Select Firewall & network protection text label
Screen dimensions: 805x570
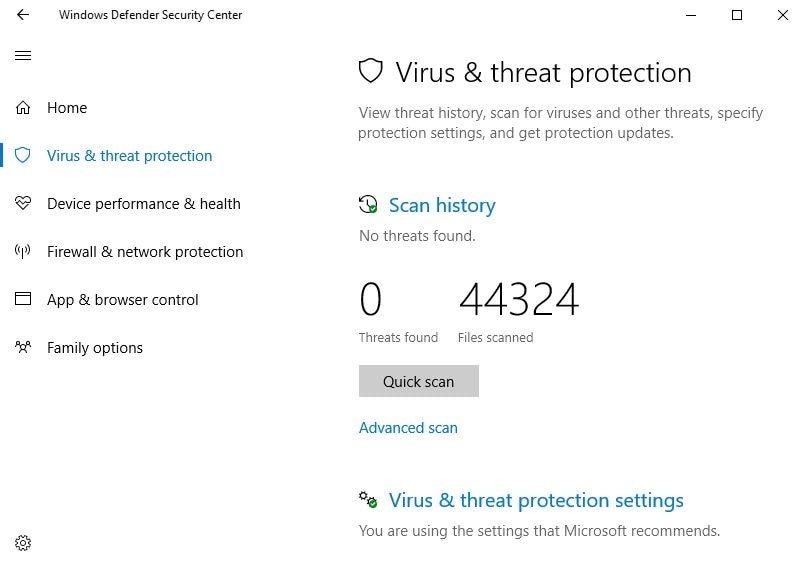pyautogui.click(x=145, y=252)
